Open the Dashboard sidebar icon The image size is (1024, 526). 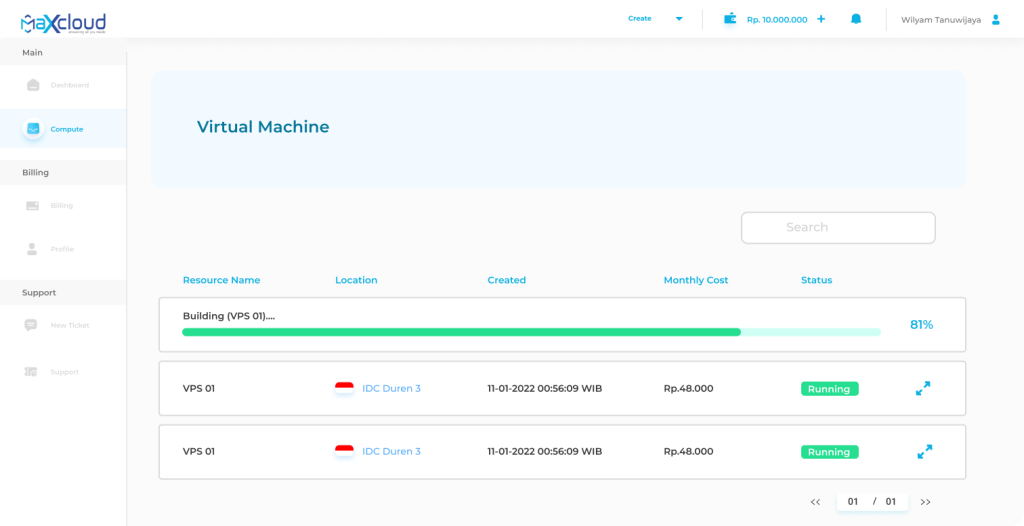pyautogui.click(x=33, y=85)
